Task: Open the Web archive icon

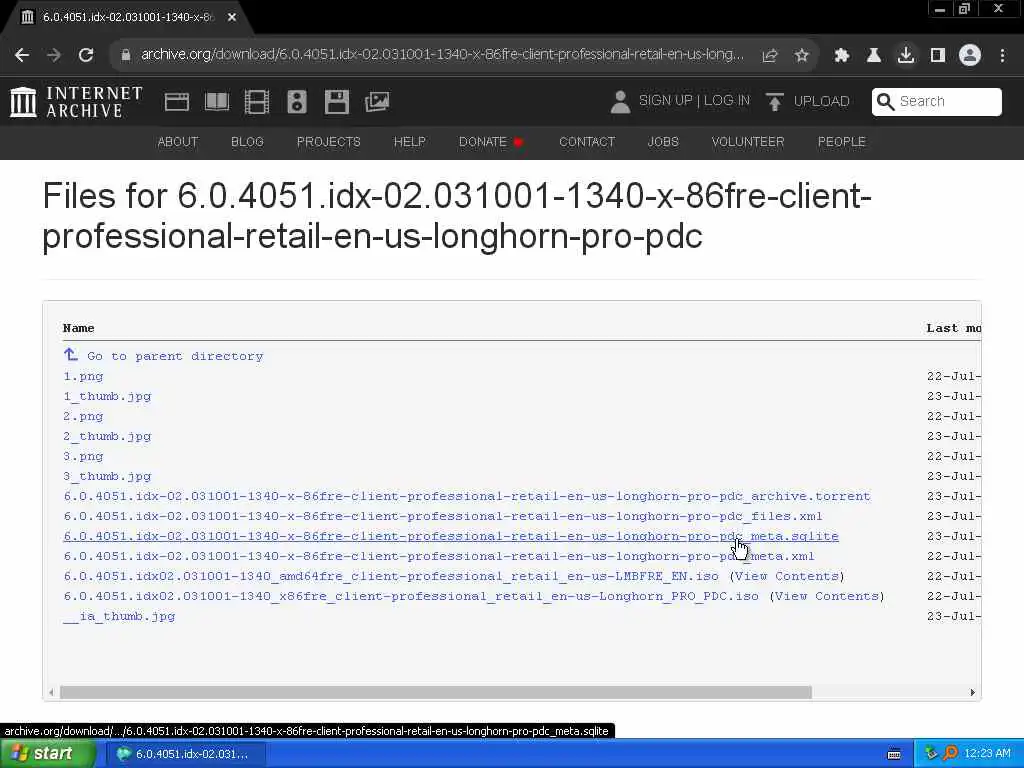Action: click(x=177, y=102)
